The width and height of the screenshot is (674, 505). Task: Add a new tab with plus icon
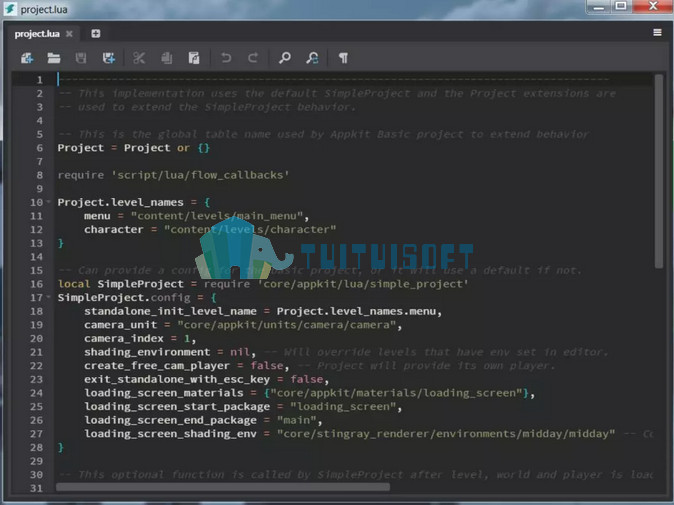pyautogui.click(x=96, y=34)
